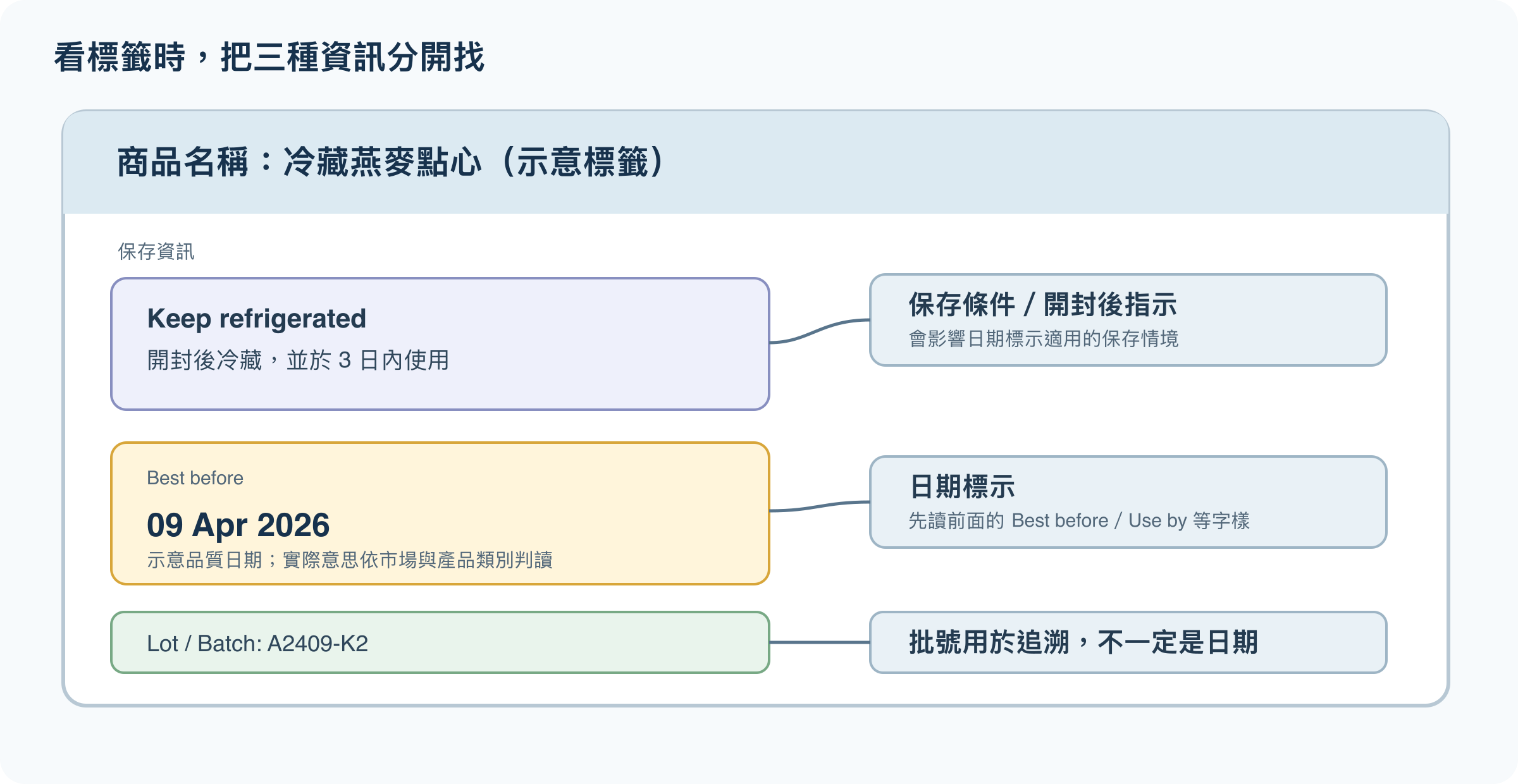Click the 'Keep refrigerated' heading
Screen dimensions: 1518x784
point(257,319)
